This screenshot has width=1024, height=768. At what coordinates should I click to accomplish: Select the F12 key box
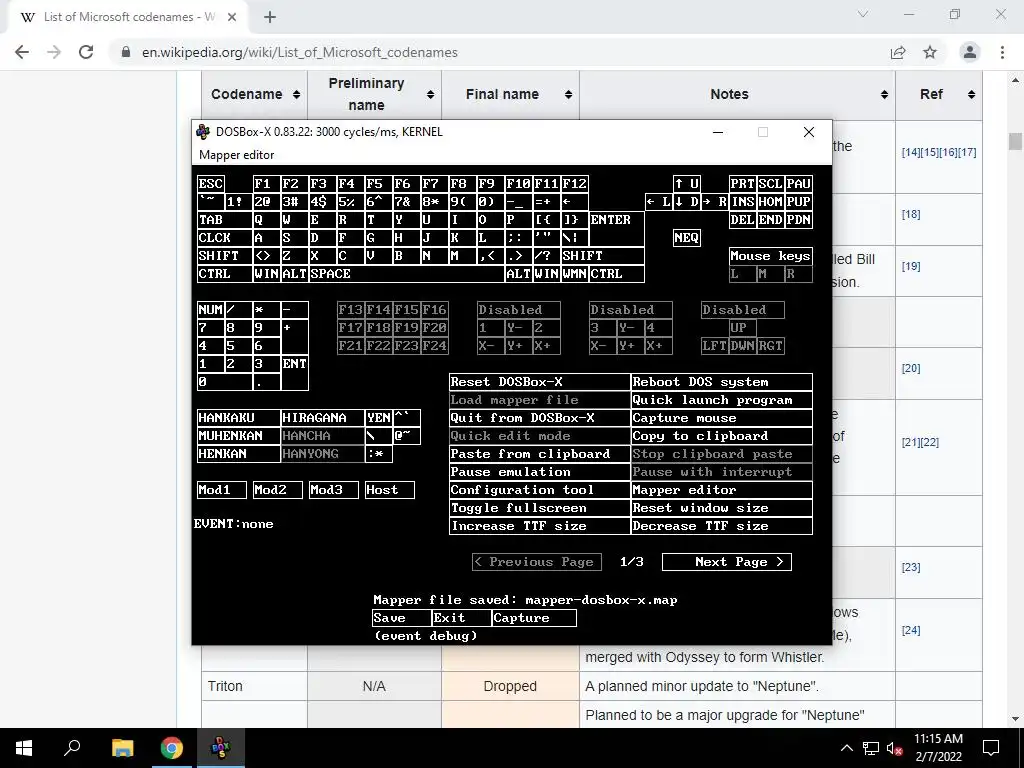575,184
